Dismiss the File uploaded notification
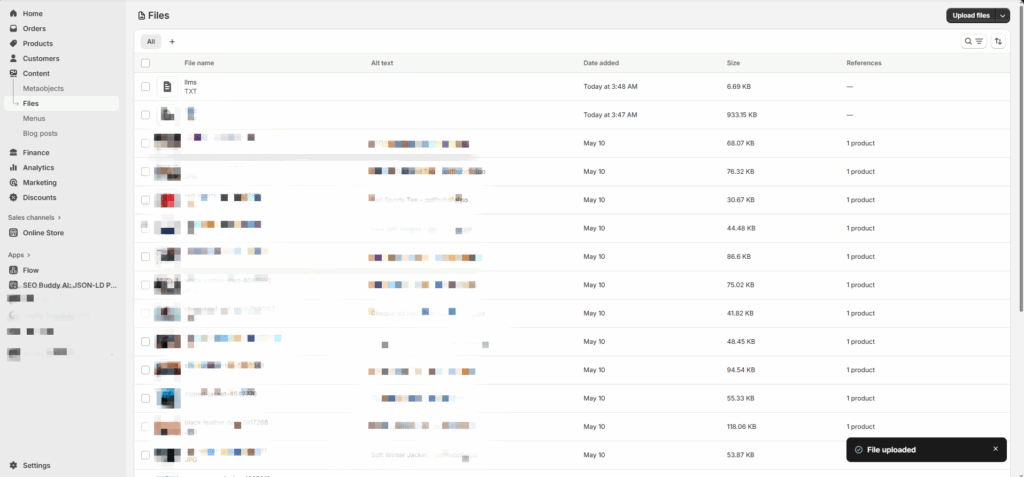1024x477 pixels. point(995,449)
